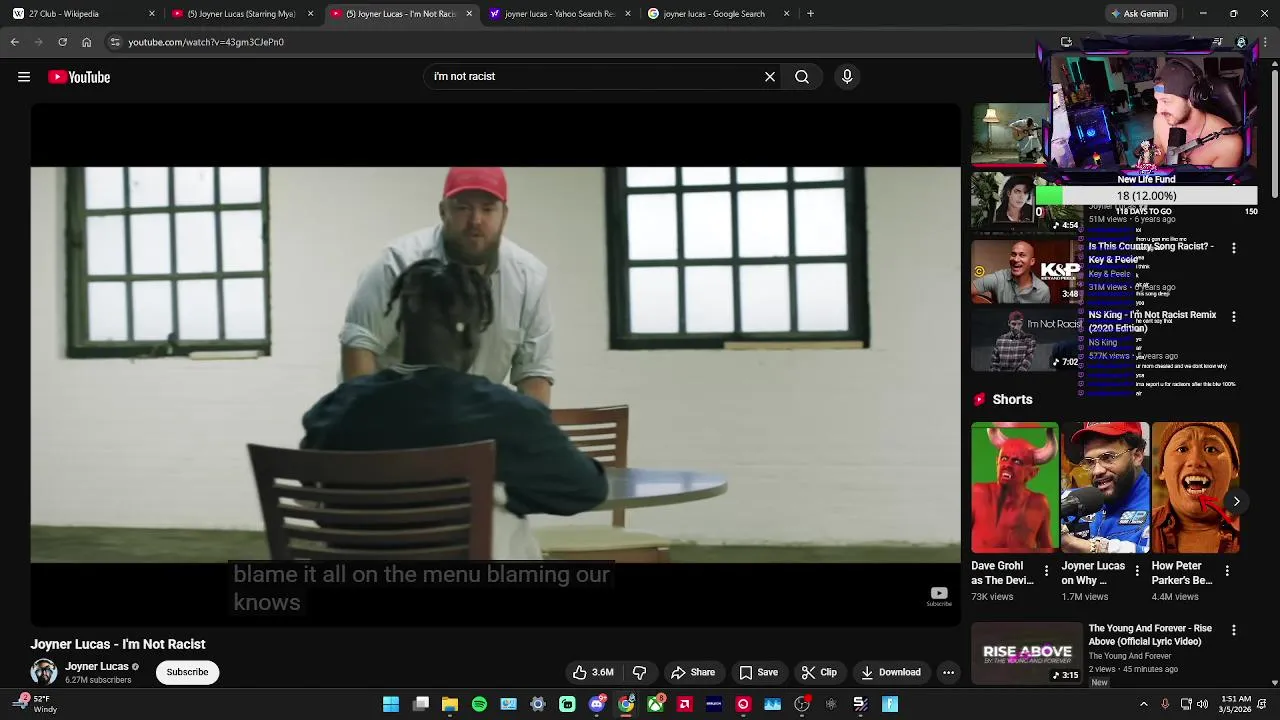
Task: Open options for Rise Above lyric video
Action: click(x=1234, y=630)
